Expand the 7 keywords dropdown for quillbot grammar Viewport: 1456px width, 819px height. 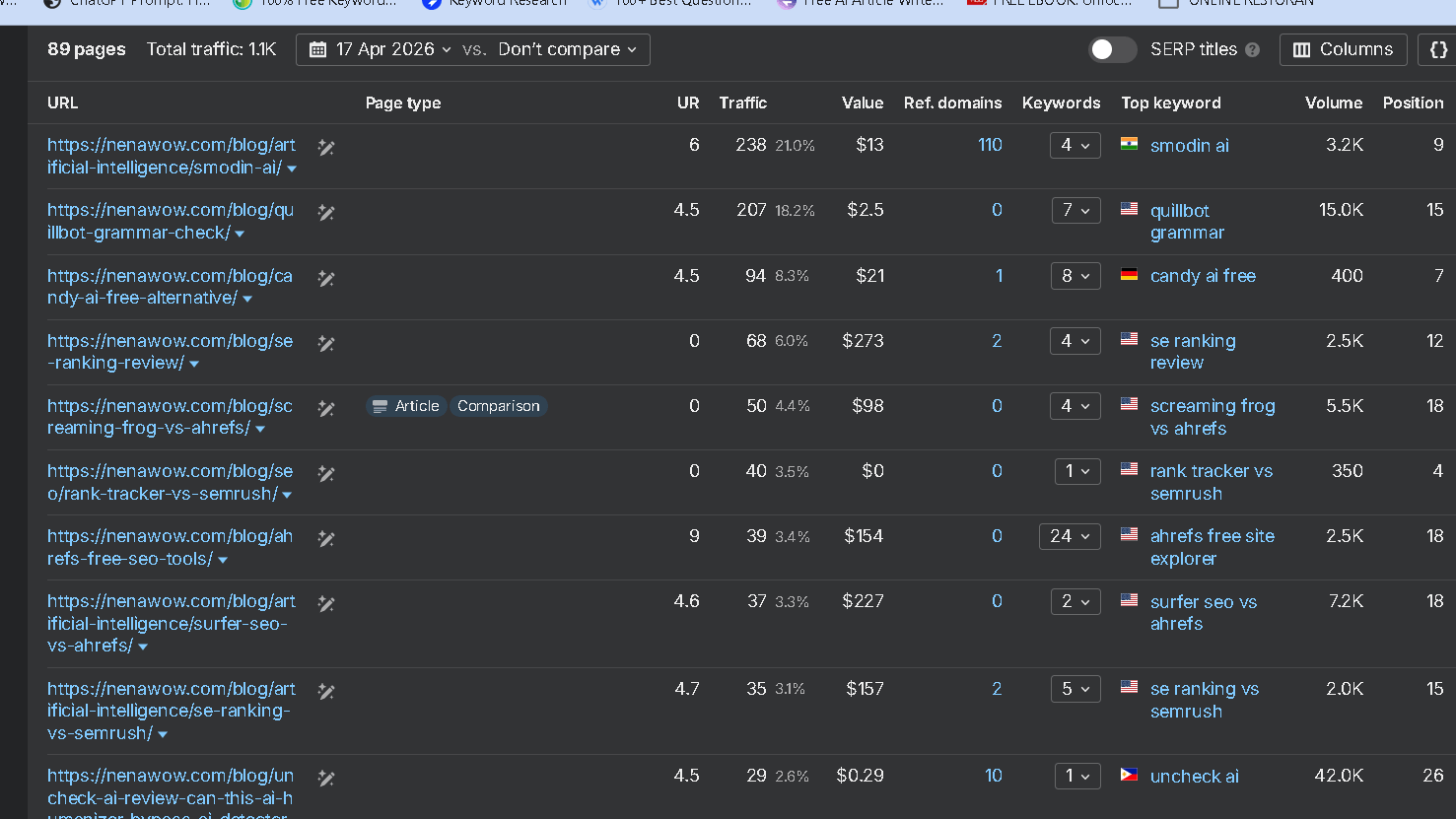tap(1075, 211)
